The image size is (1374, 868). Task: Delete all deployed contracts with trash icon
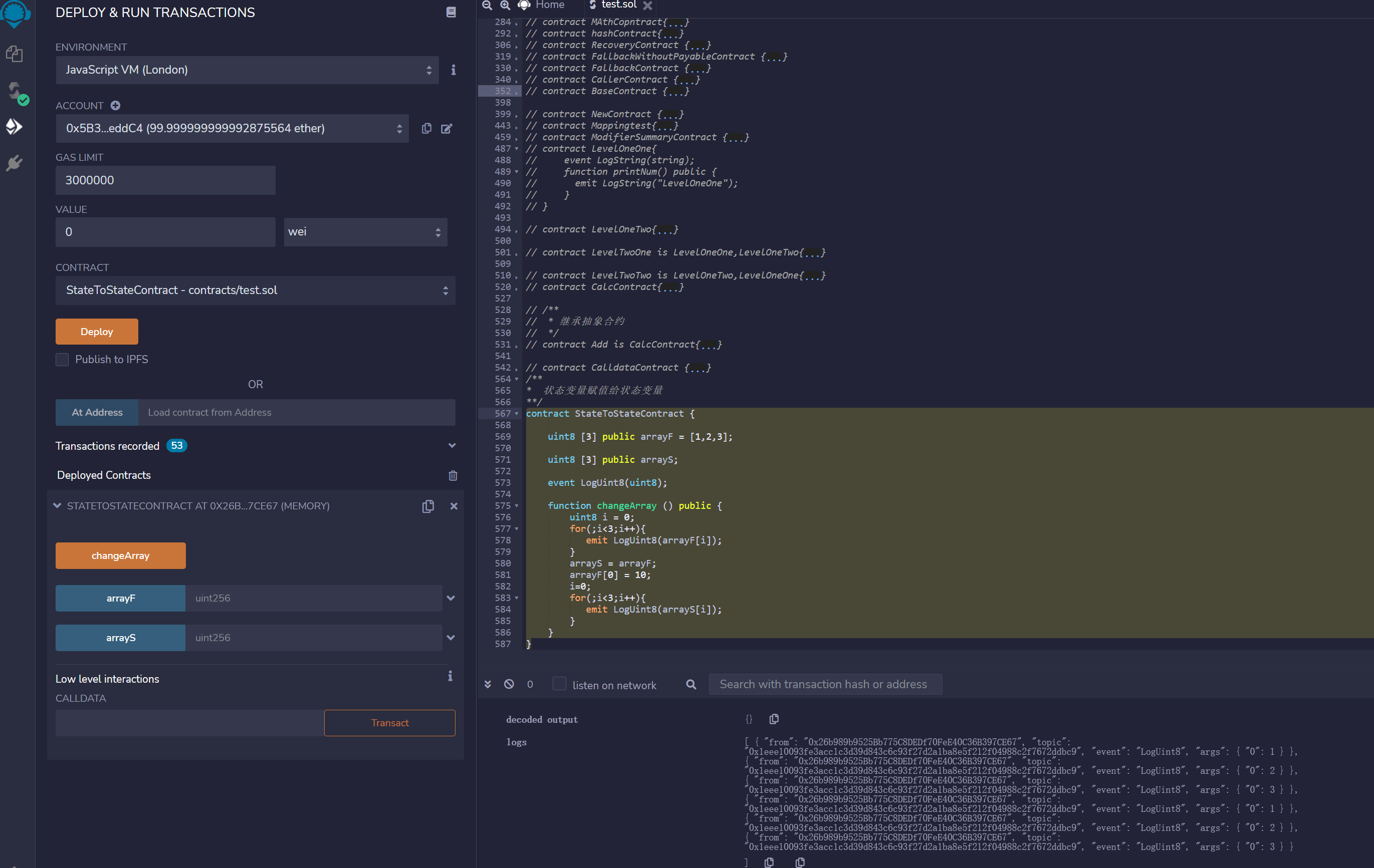[452, 476]
